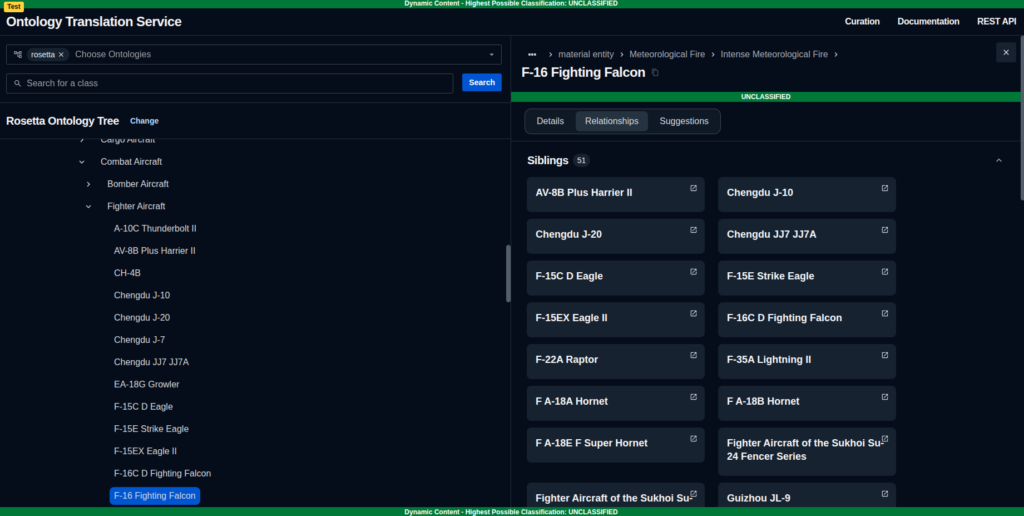Open the F-35A Lightning II sibling card
The width and height of the screenshot is (1024, 516).
[807, 361]
